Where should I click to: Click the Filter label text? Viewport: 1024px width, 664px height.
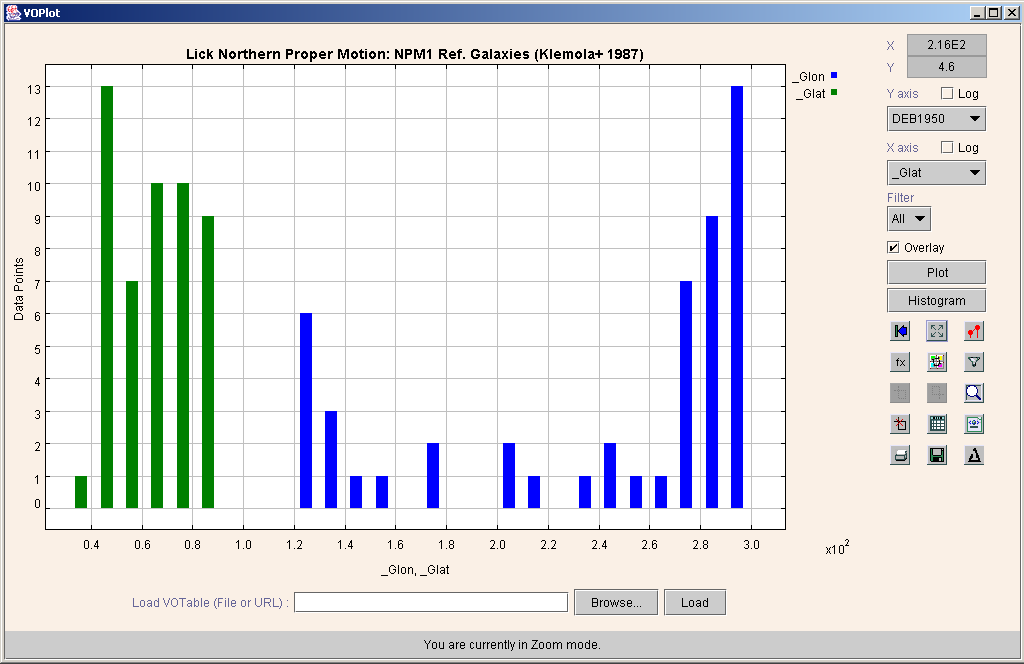pos(900,198)
